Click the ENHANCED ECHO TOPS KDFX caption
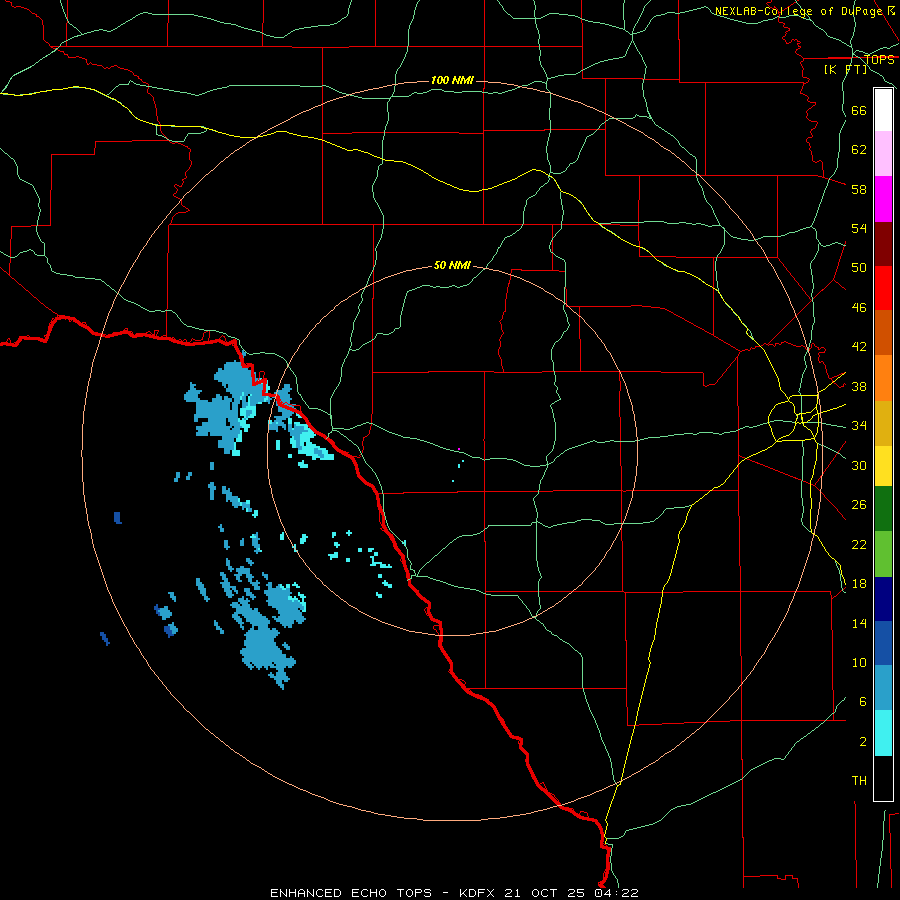The image size is (900, 900). coord(454,893)
